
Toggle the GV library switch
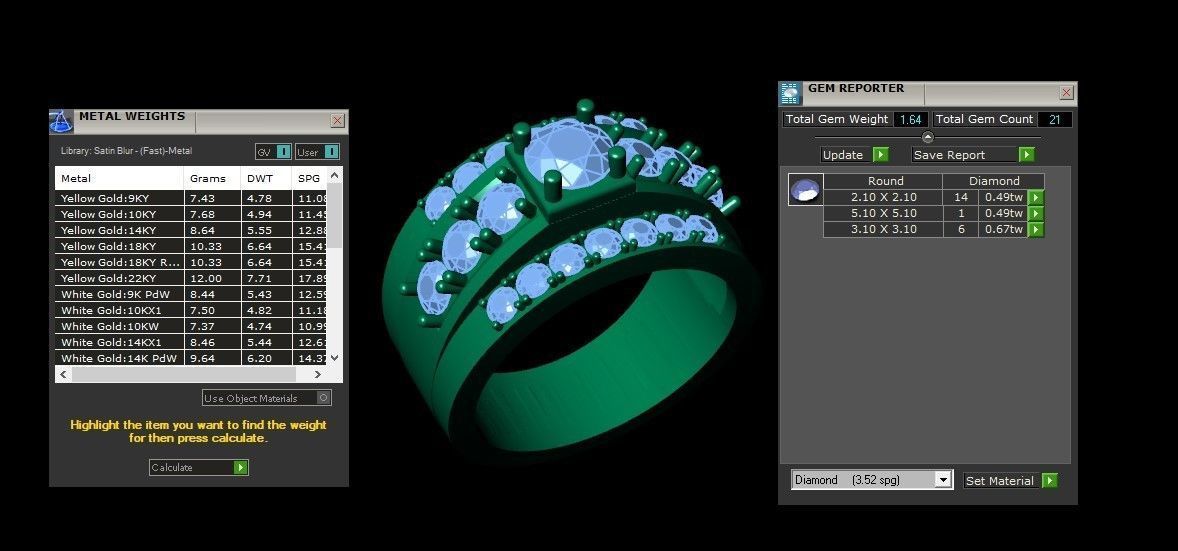283,152
